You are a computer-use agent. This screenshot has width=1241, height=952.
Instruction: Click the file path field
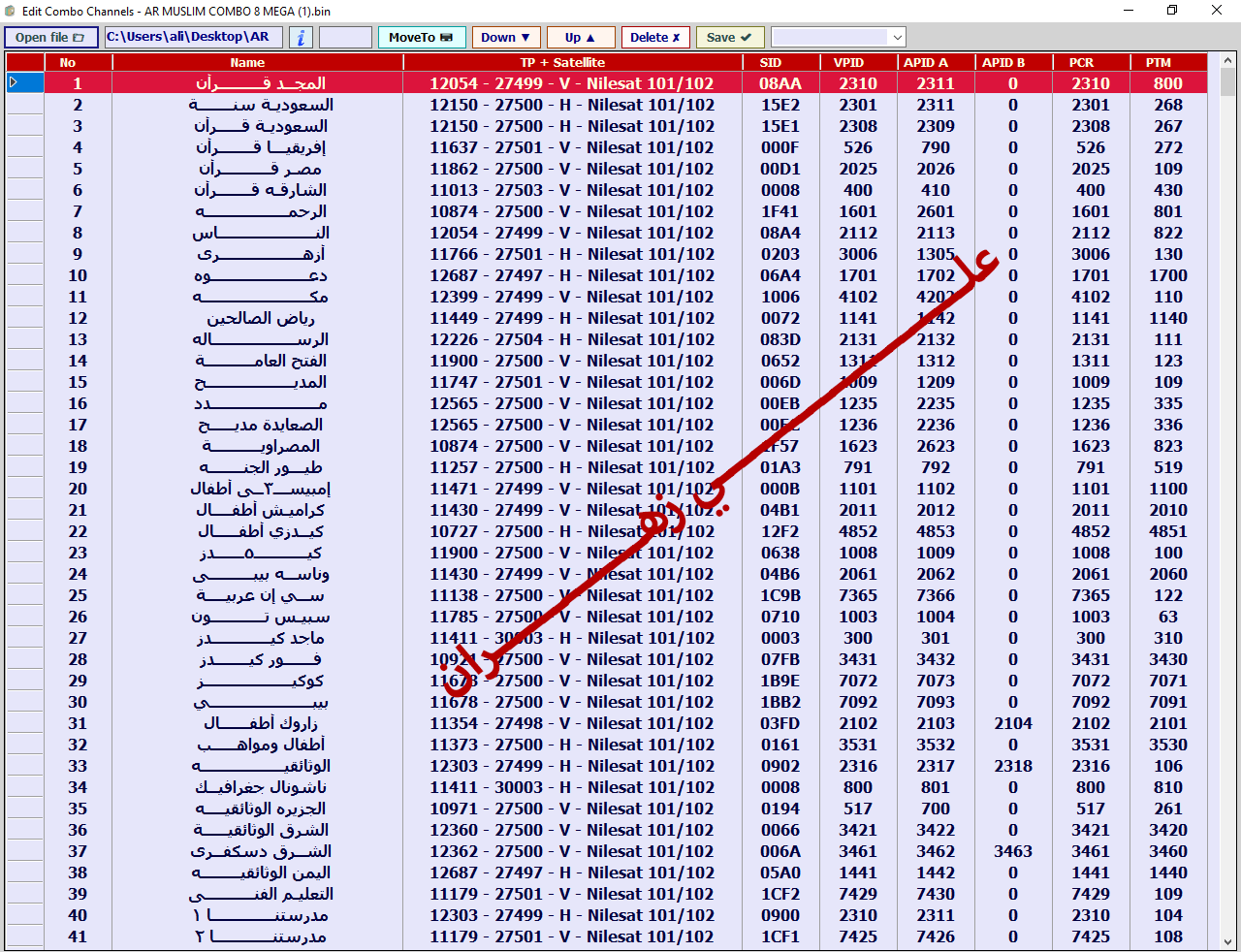[193, 37]
